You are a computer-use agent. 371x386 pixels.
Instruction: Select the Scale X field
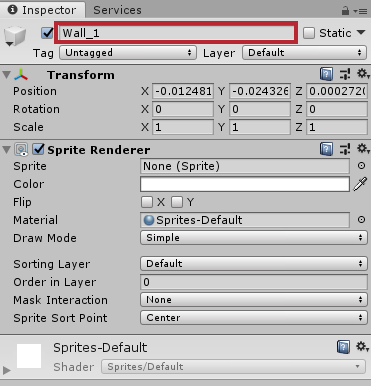coord(183,127)
